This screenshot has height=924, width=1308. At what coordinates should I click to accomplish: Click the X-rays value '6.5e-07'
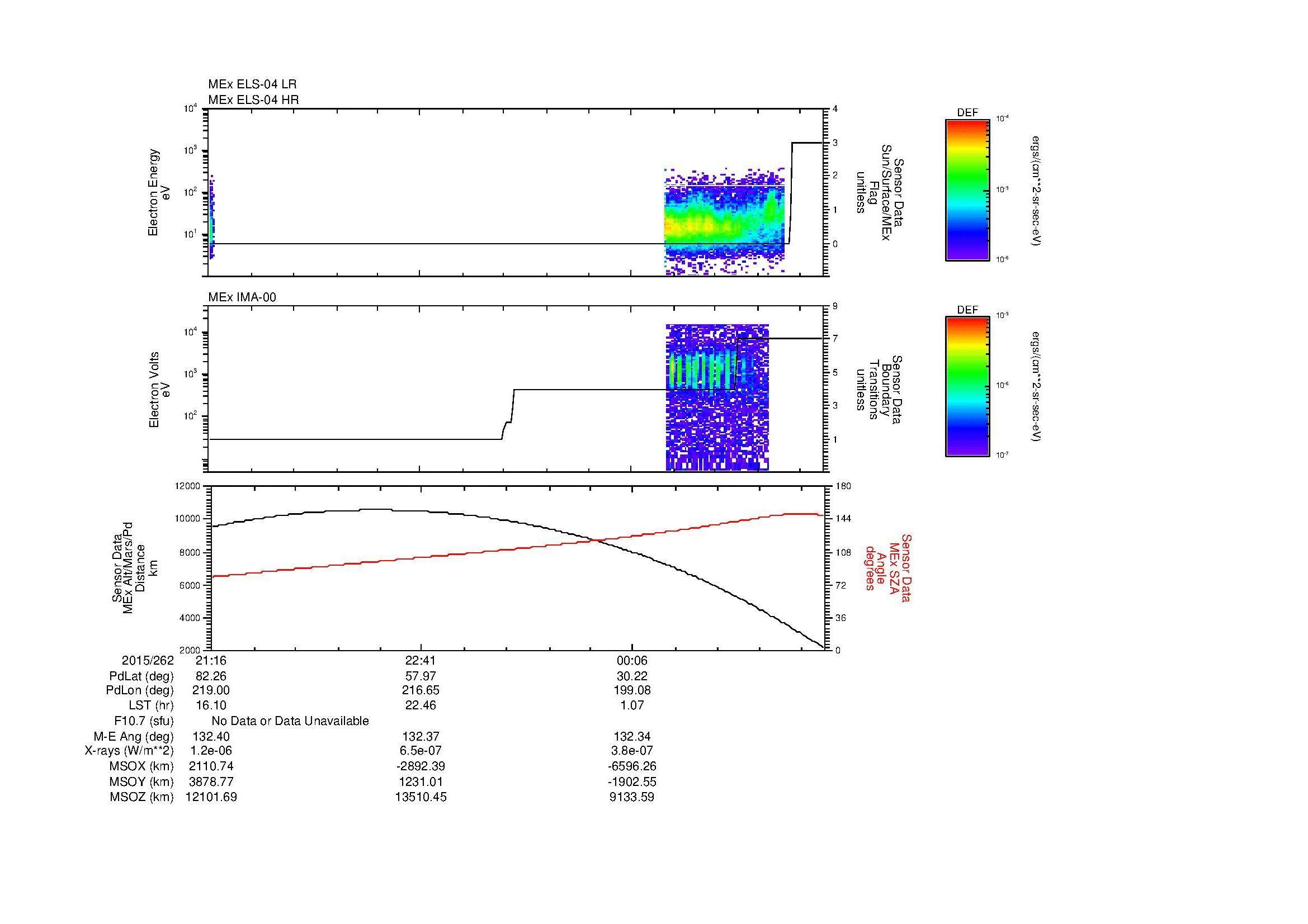click(421, 751)
